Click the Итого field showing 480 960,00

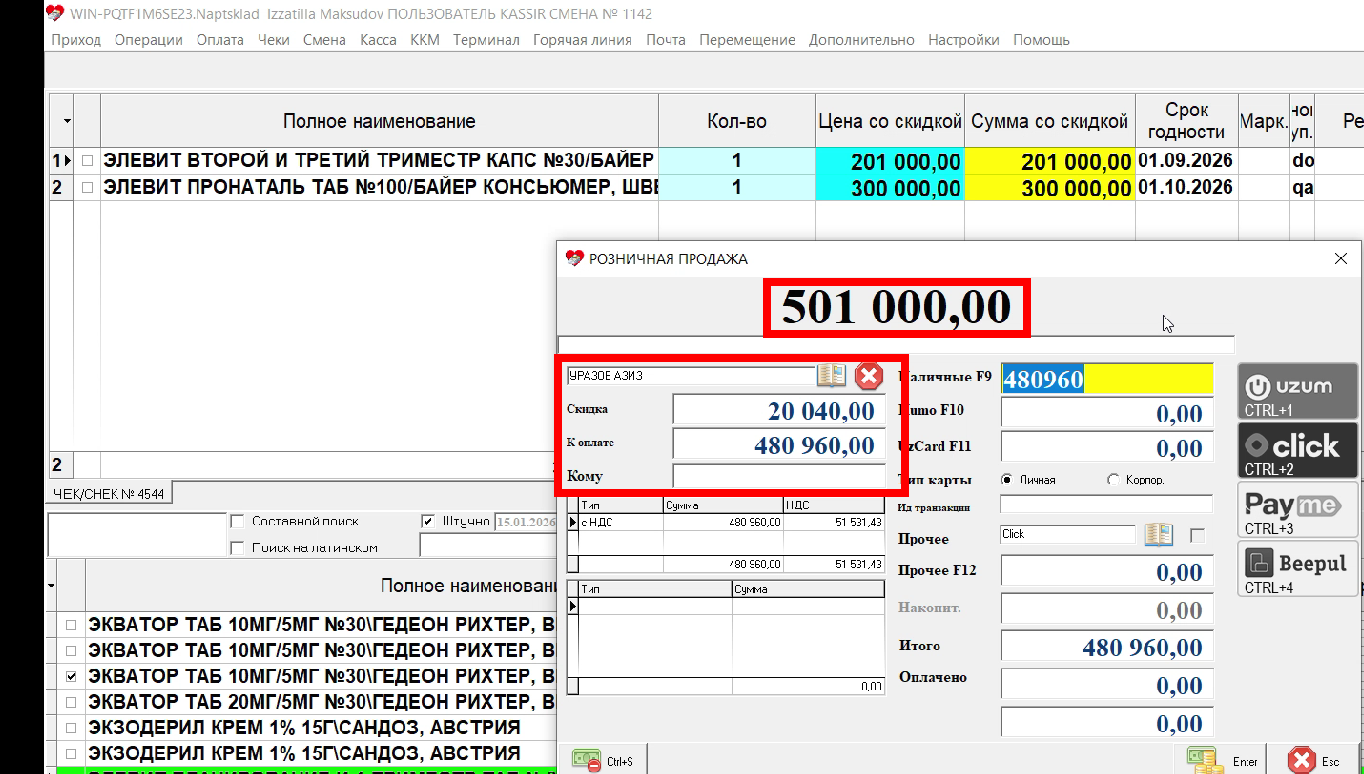point(1107,647)
